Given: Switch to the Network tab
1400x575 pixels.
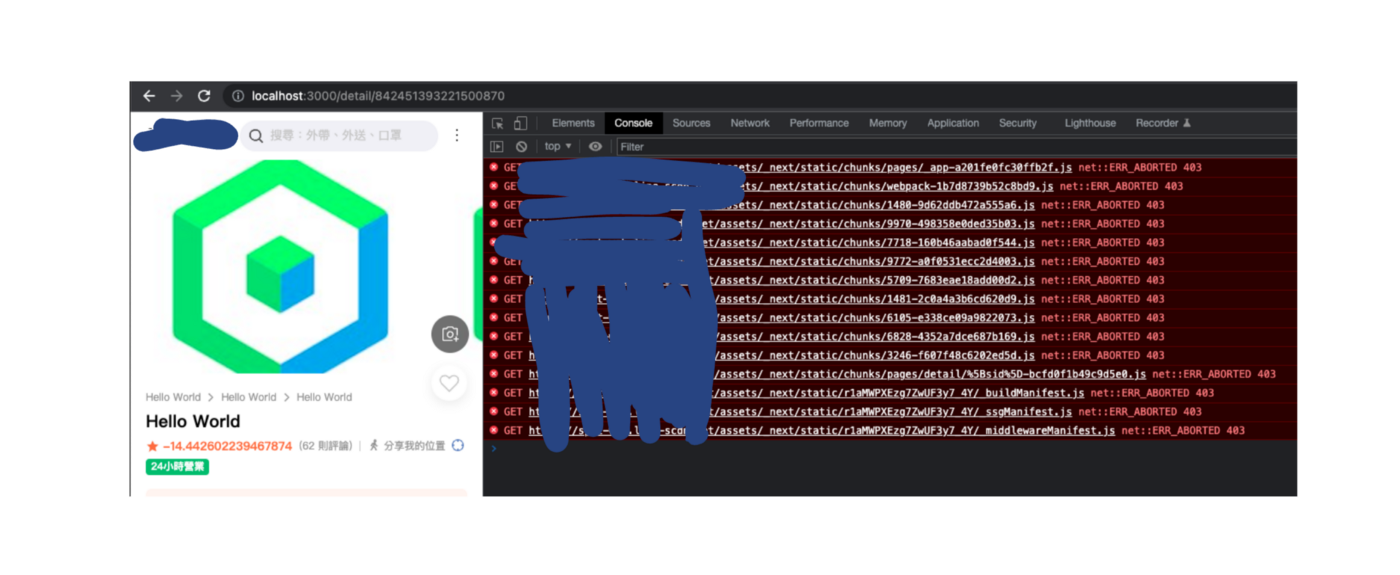Looking at the screenshot, I should (x=750, y=123).
